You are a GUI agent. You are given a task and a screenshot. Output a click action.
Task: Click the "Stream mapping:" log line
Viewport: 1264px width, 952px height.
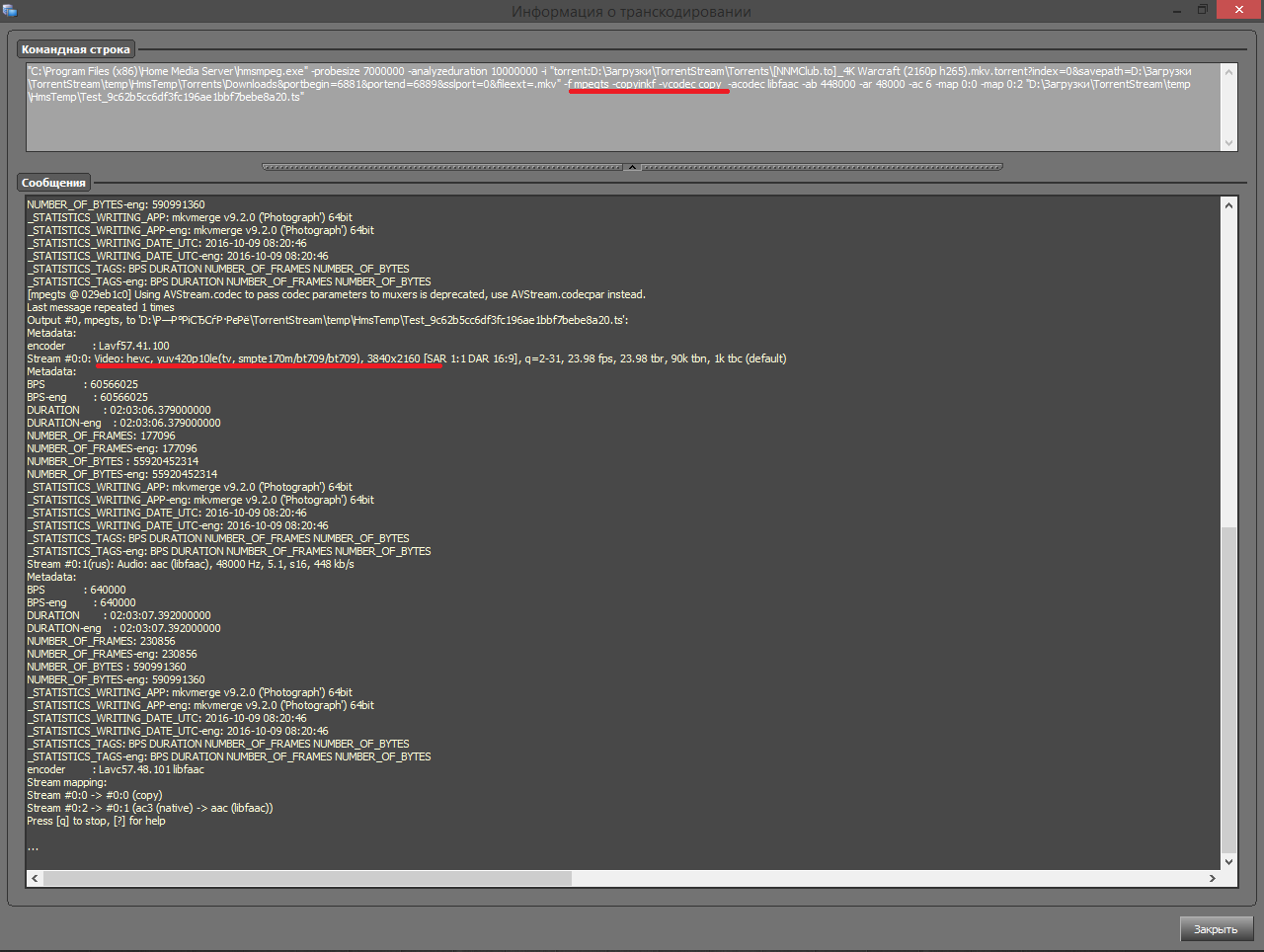[x=67, y=782]
